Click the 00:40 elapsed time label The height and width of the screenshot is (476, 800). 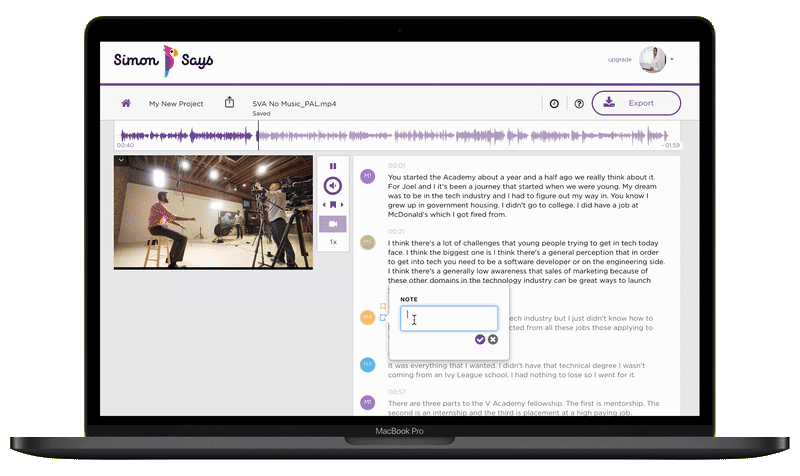click(125, 145)
